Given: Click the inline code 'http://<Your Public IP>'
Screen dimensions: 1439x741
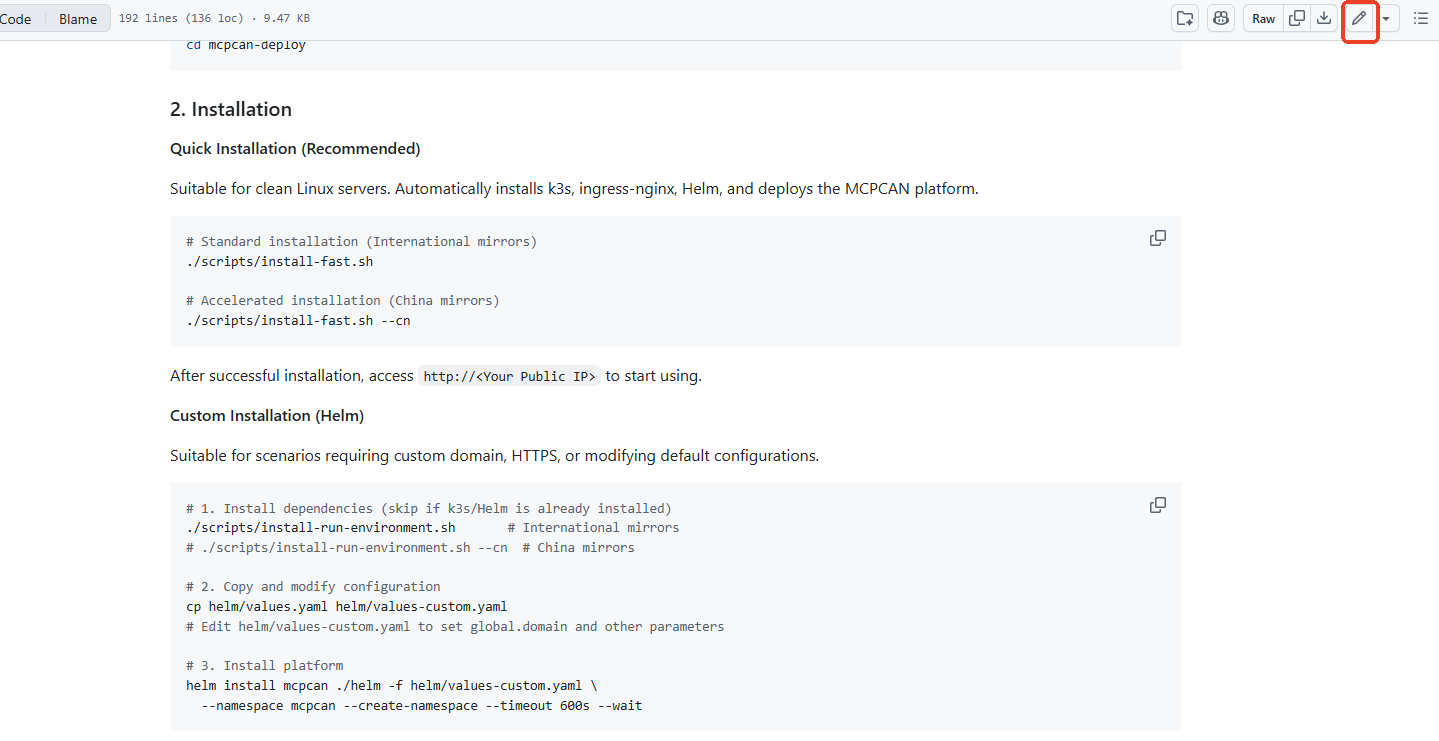Looking at the screenshot, I should pos(509,376).
